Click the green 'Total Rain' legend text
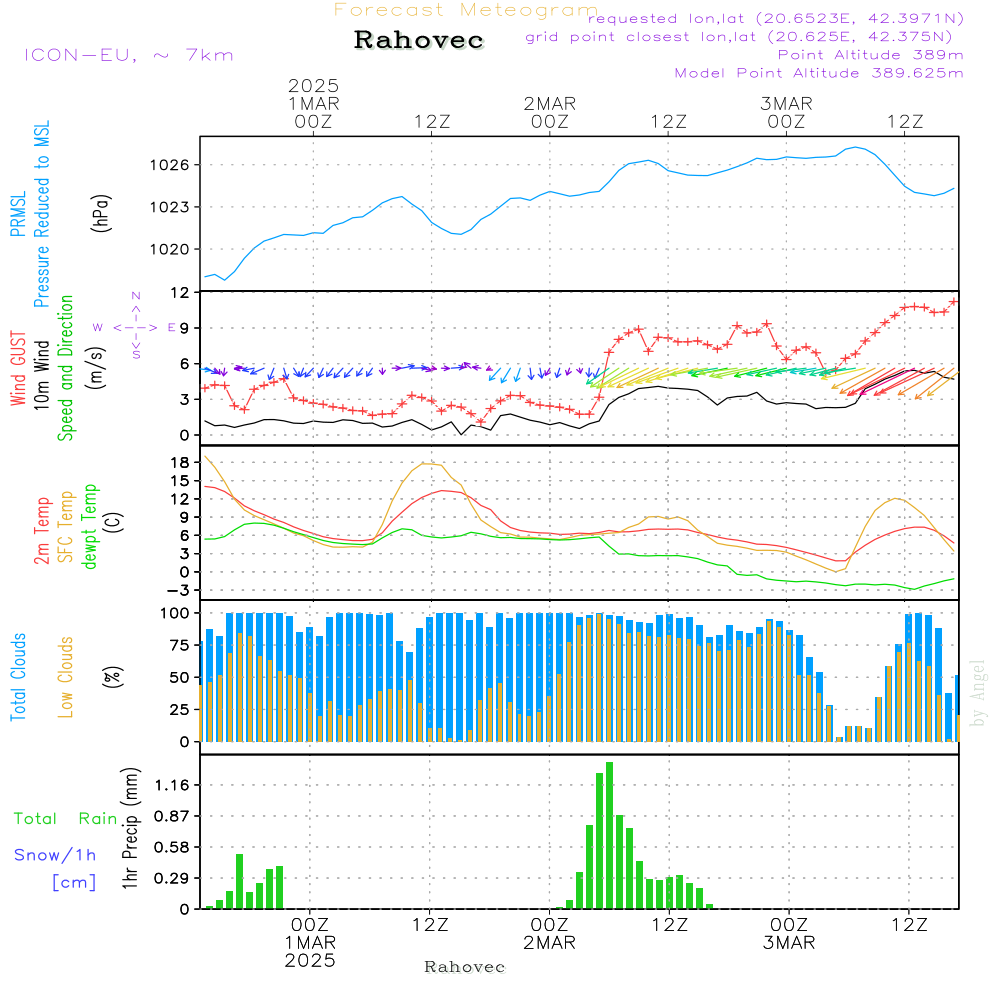This screenshot has height=1000, width=1000. point(66,818)
